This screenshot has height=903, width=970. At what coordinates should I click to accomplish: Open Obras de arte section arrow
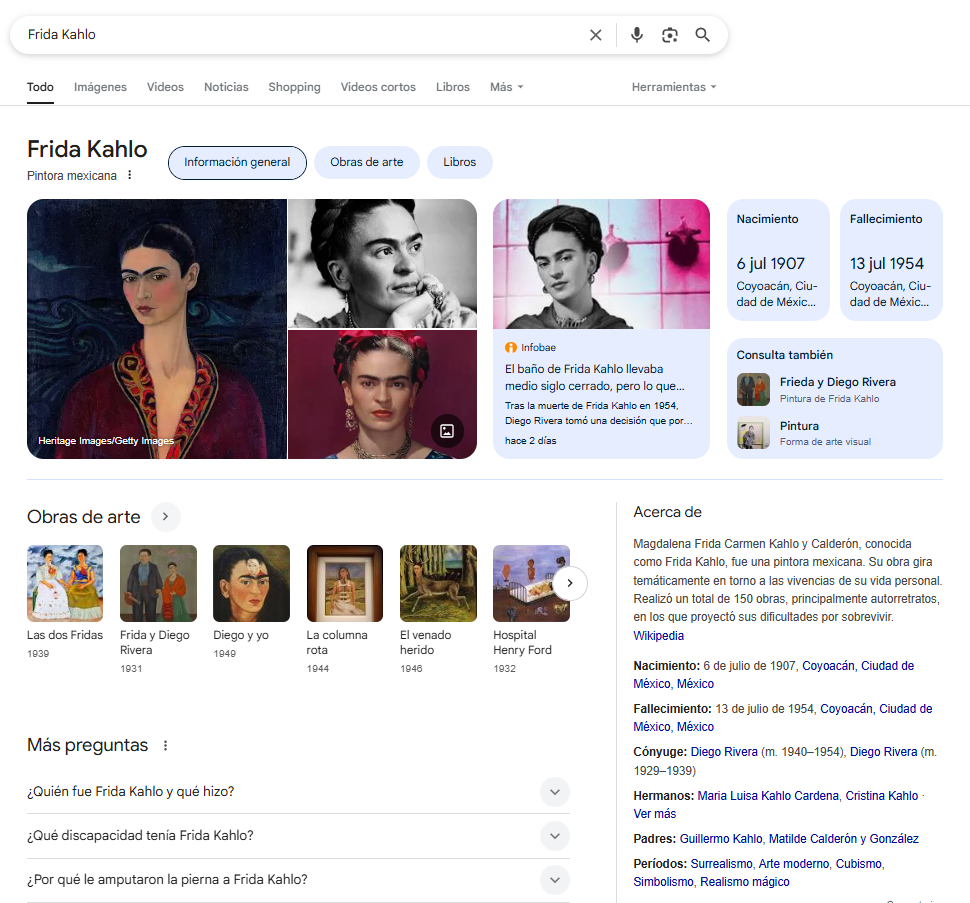[x=166, y=517]
